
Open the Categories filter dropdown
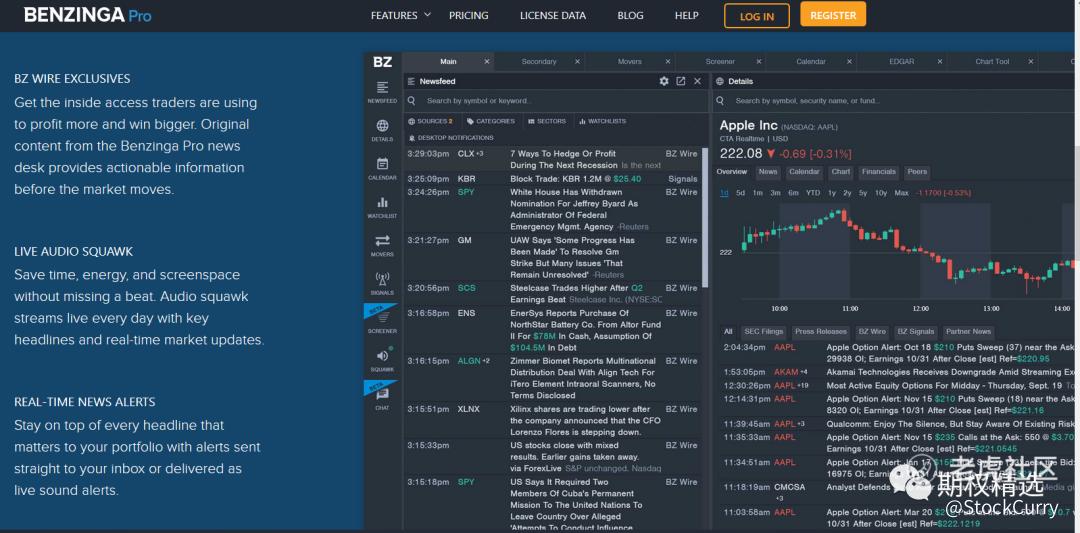tap(490, 121)
